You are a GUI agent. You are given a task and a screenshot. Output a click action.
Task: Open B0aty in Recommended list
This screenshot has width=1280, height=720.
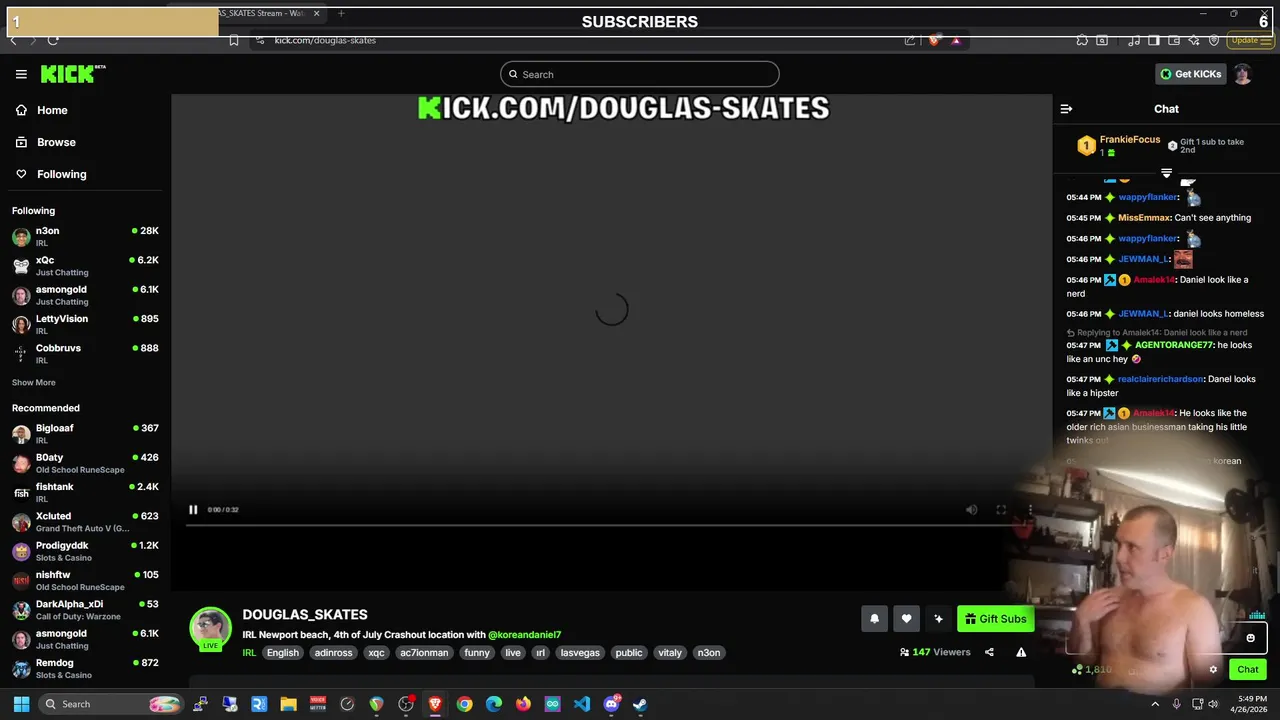(85, 463)
